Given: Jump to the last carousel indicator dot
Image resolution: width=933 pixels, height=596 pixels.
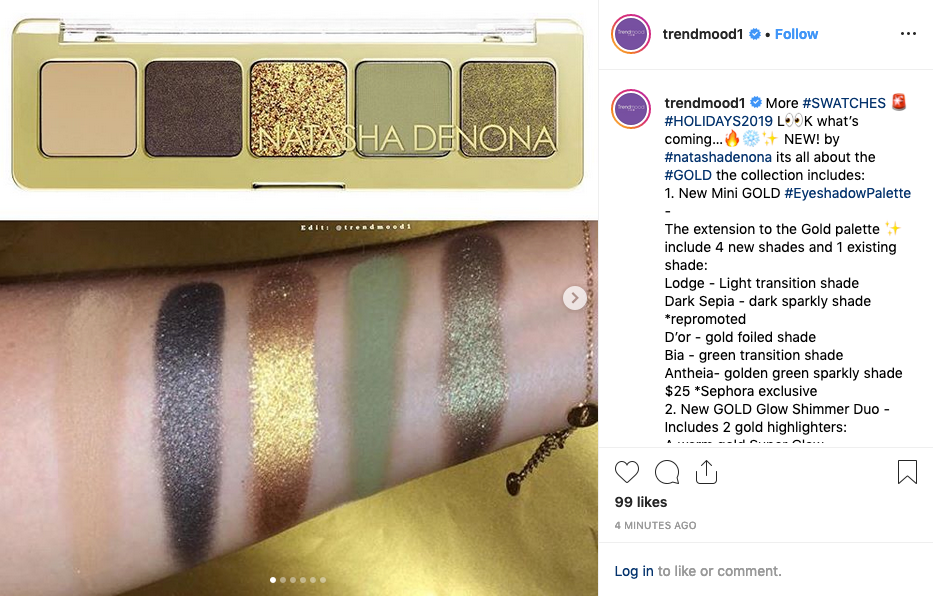Looking at the screenshot, I should [323, 579].
